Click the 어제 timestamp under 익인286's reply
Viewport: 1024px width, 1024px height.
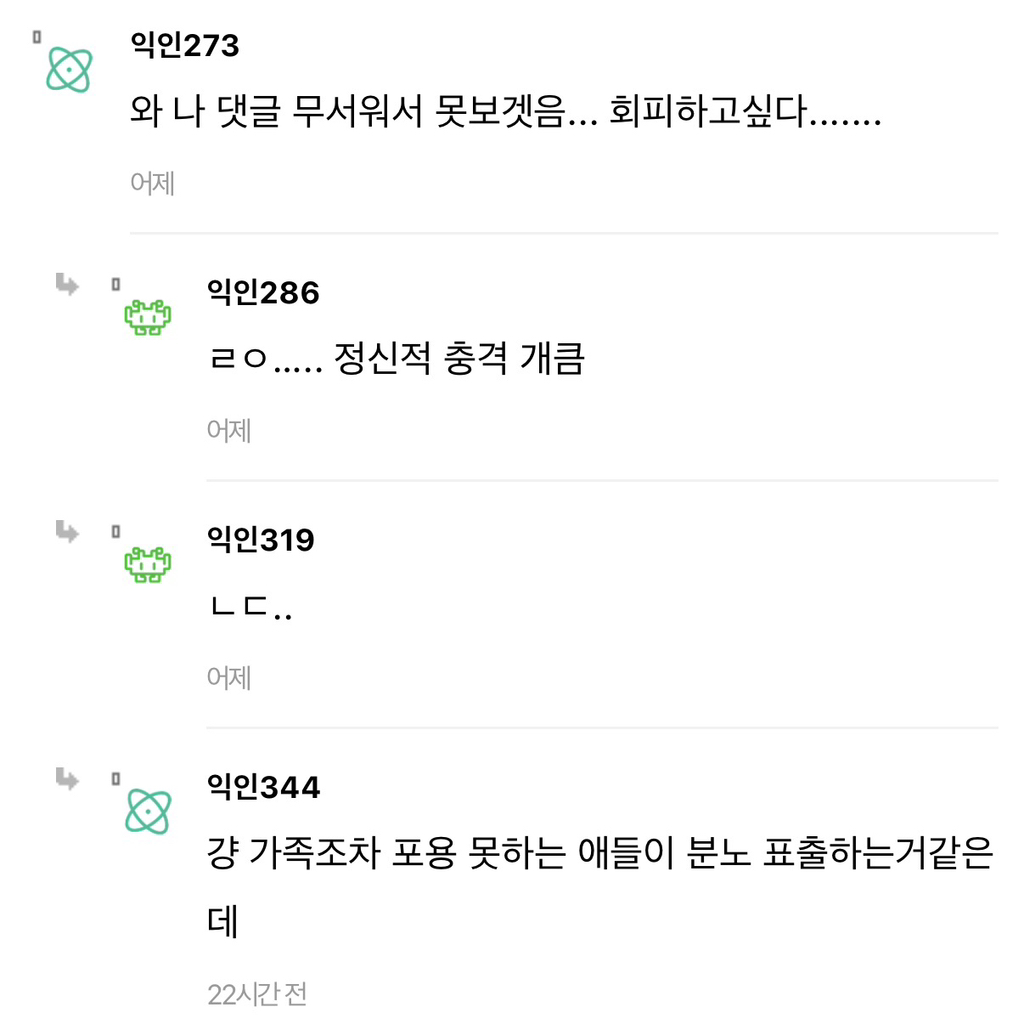tap(229, 430)
